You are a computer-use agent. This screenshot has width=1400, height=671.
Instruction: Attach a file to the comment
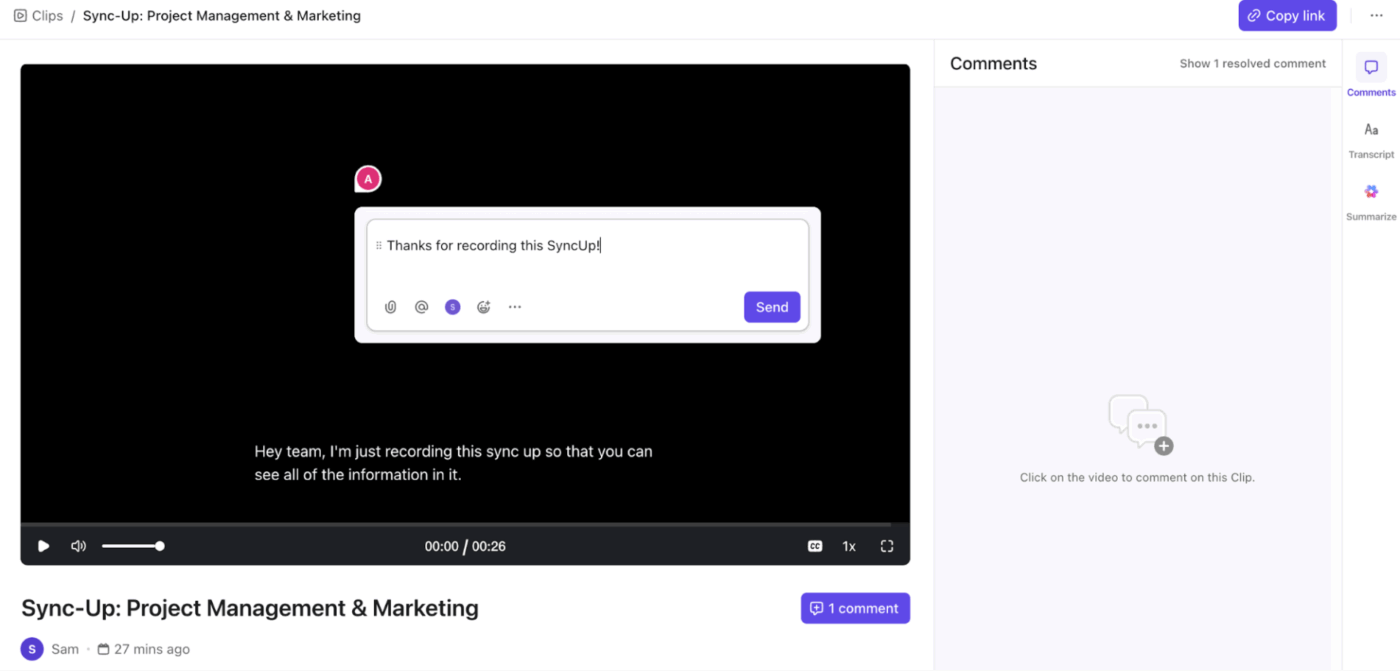tap(390, 307)
